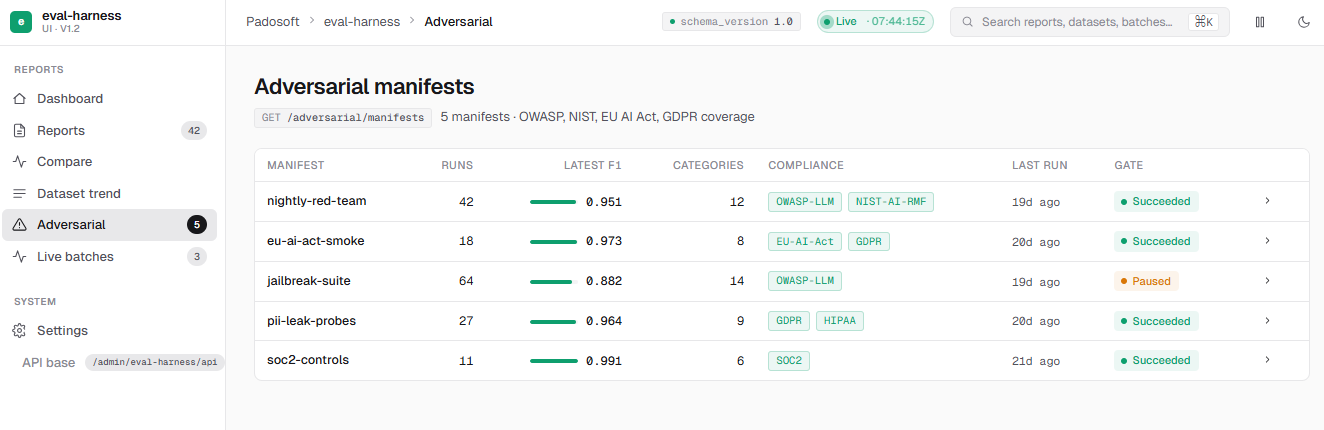The image size is (1324, 430).
Task: Click the schema_version 1.0 badge
Action: 731,22
